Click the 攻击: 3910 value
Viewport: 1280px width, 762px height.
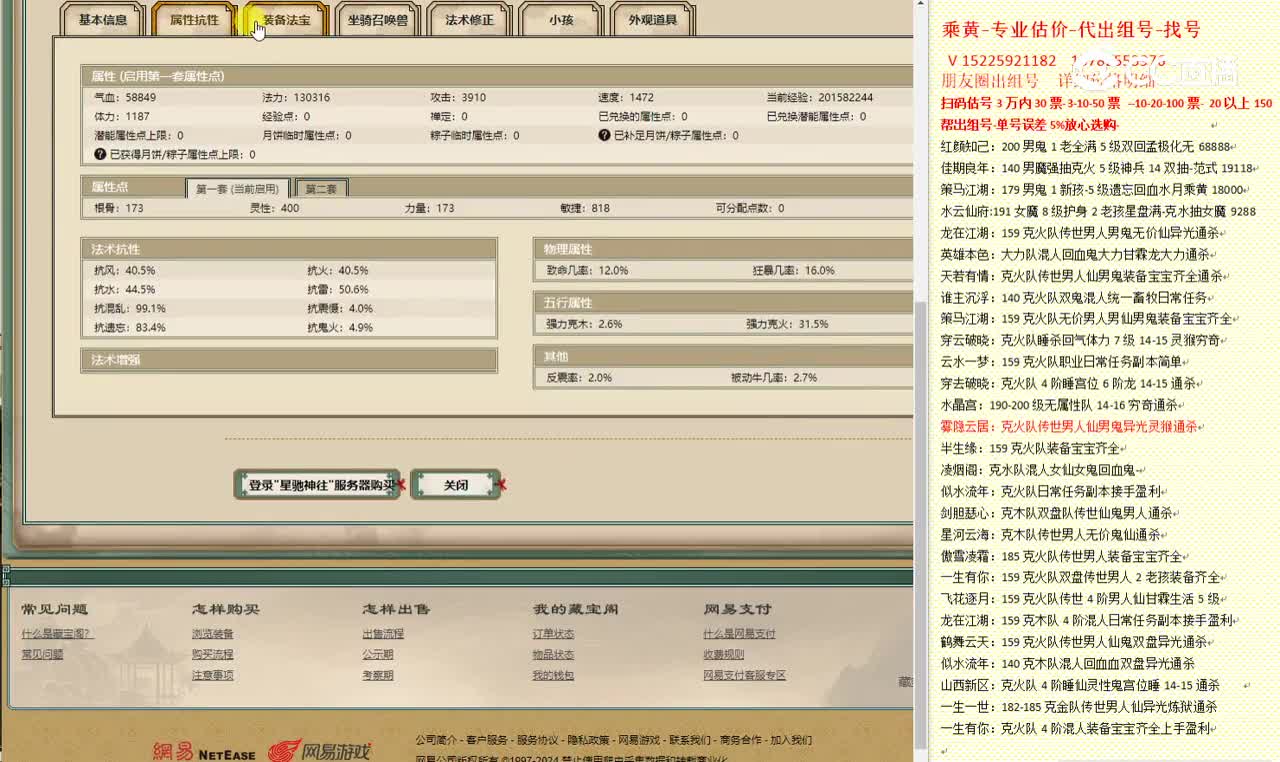[458, 98]
